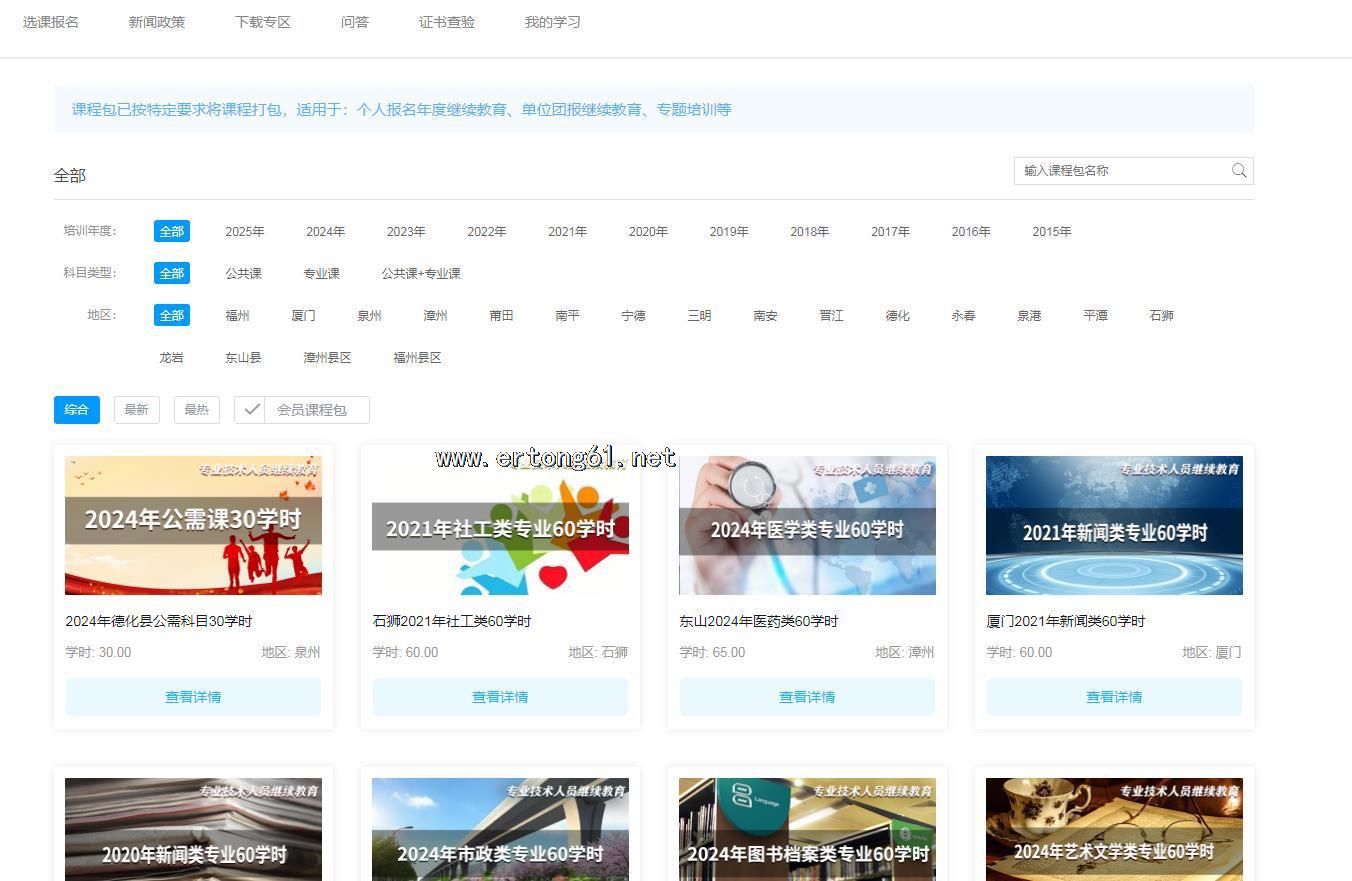Image resolution: width=1352 pixels, height=881 pixels.
Task: Go to the 证书查验 page
Action: pyautogui.click(x=447, y=22)
